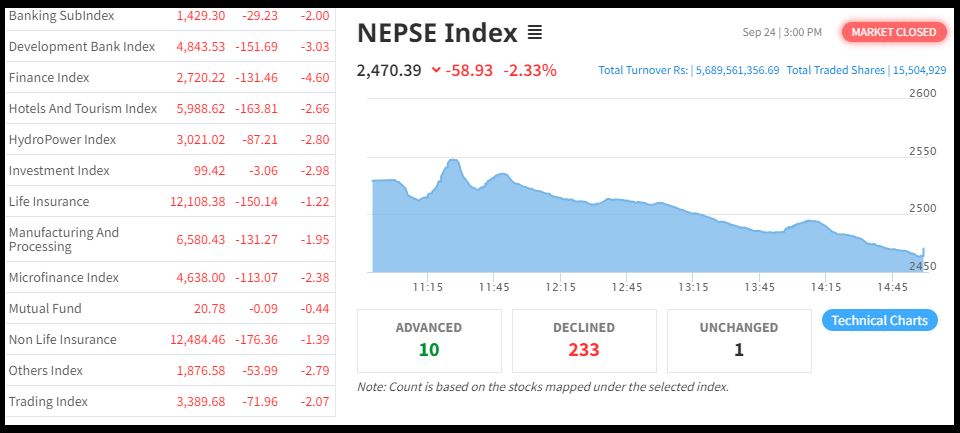This screenshot has width=960, height=433.
Task: Click the 12:45 point on the chart
Action: [627, 203]
